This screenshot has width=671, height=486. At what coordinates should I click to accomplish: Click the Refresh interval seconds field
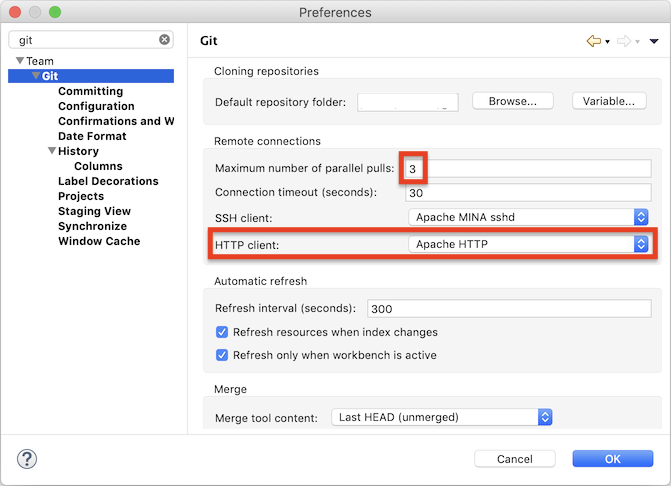pyautogui.click(x=509, y=308)
